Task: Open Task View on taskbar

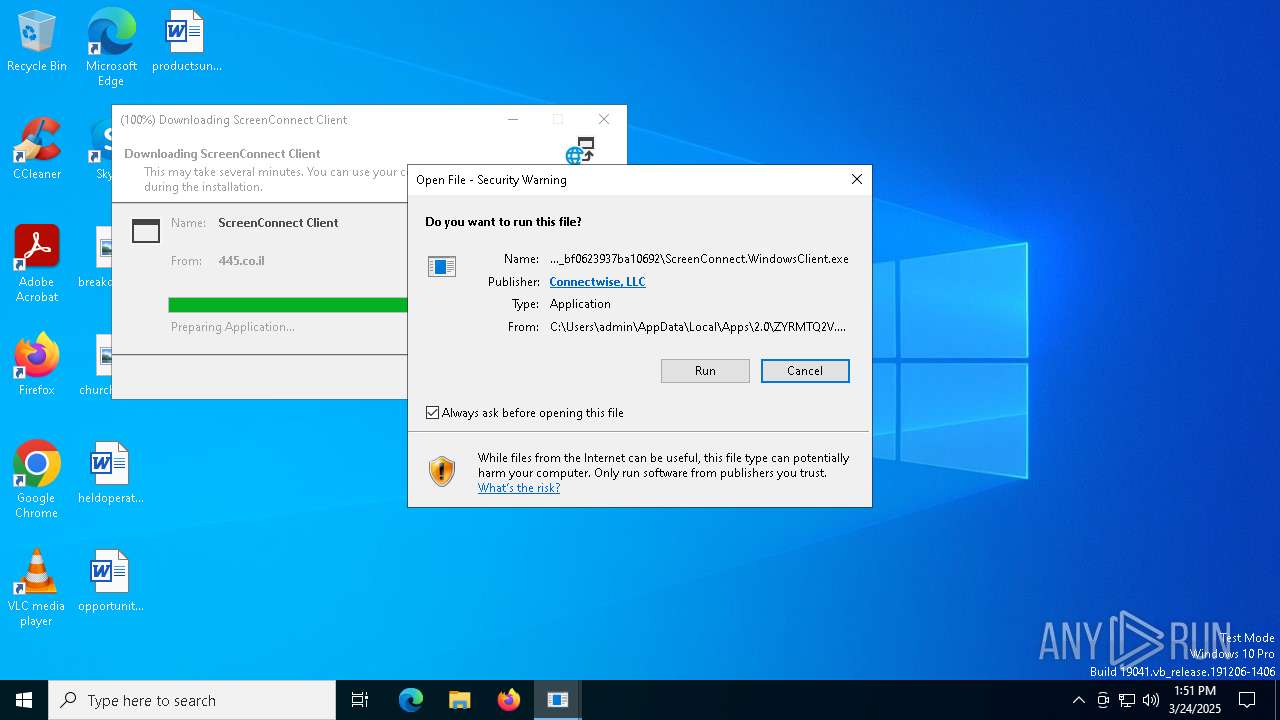Action: tap(360, 700)
